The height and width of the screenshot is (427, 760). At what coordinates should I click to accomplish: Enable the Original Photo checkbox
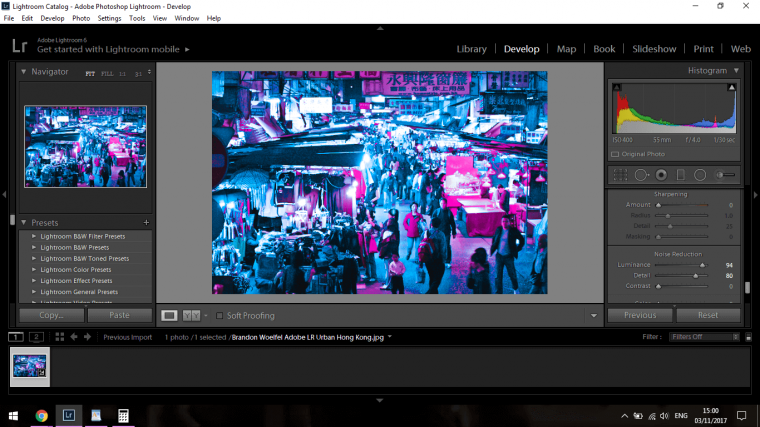[615, 154]
